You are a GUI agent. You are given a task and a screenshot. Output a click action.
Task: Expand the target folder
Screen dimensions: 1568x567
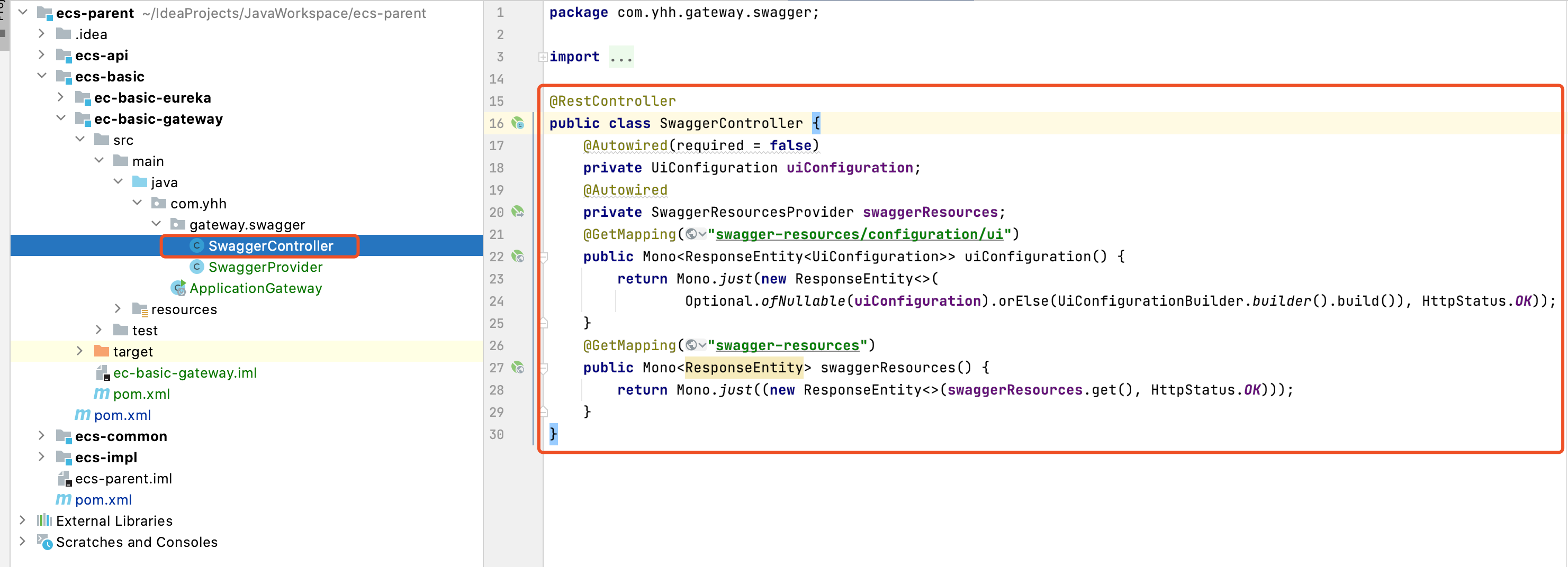80,351
